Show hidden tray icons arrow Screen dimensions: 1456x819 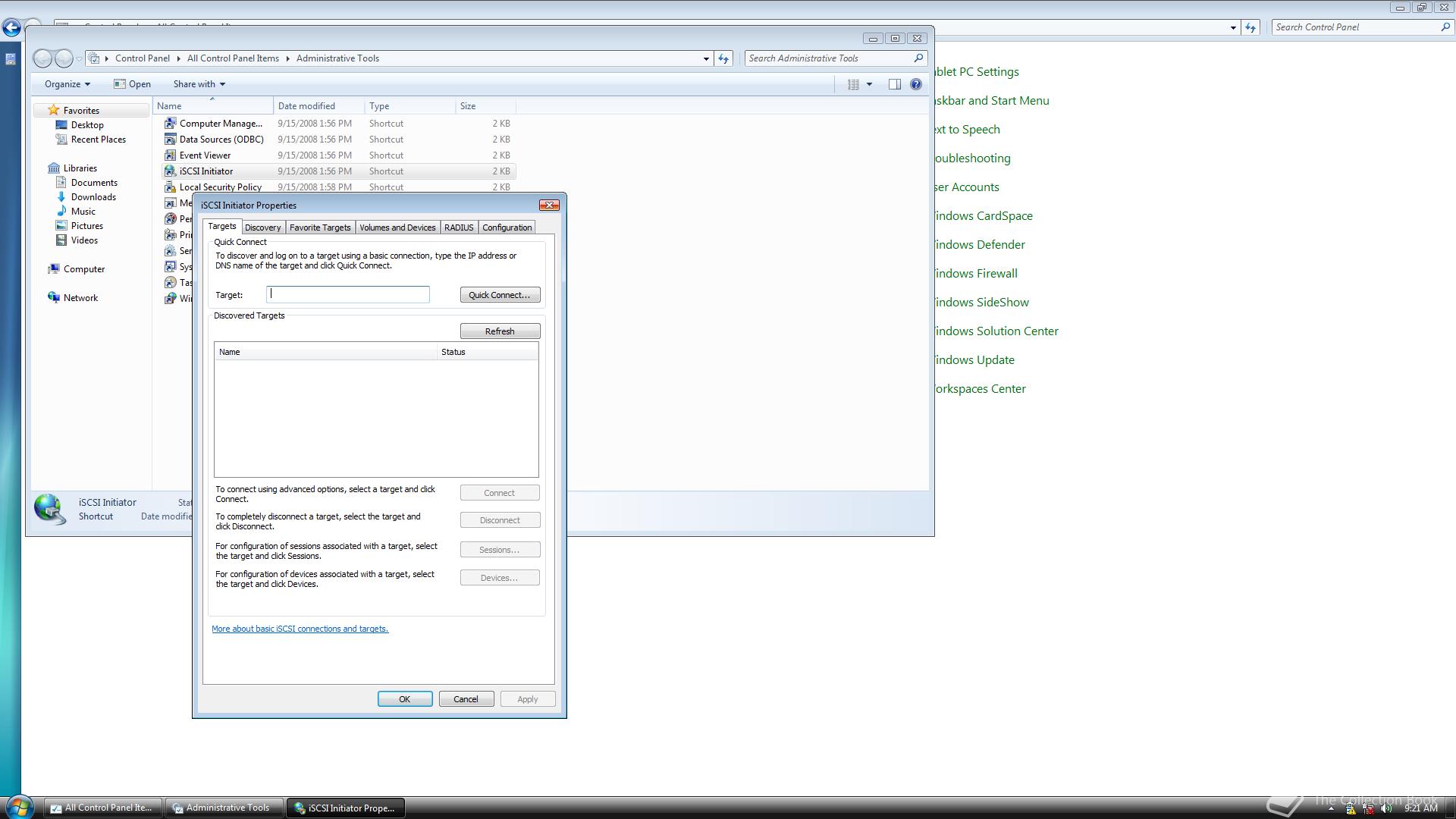point(1331,808)
